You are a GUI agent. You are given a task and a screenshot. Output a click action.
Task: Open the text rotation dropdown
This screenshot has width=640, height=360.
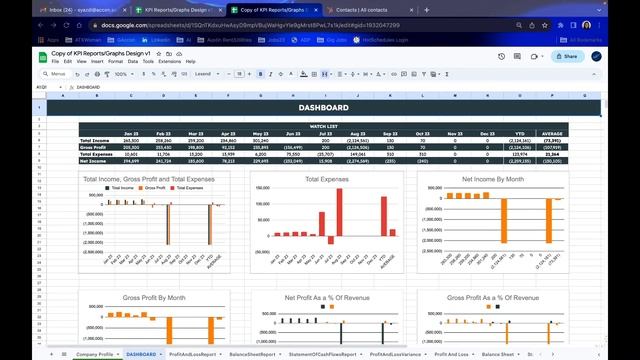point(380,74)
